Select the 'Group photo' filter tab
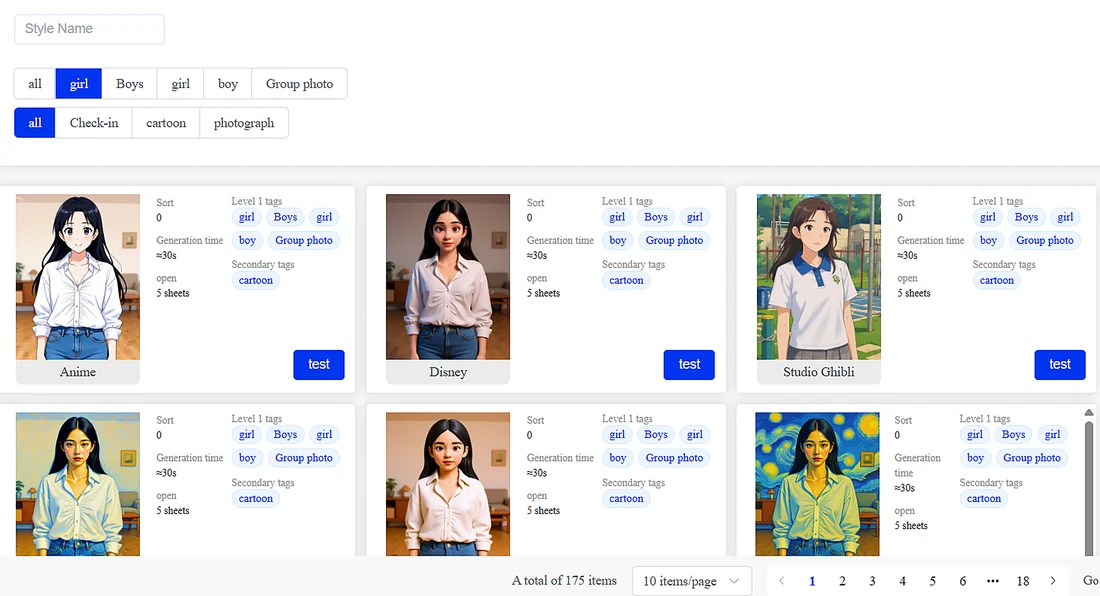The height and width of the screenshot is (596, 1100). (300, 83)
